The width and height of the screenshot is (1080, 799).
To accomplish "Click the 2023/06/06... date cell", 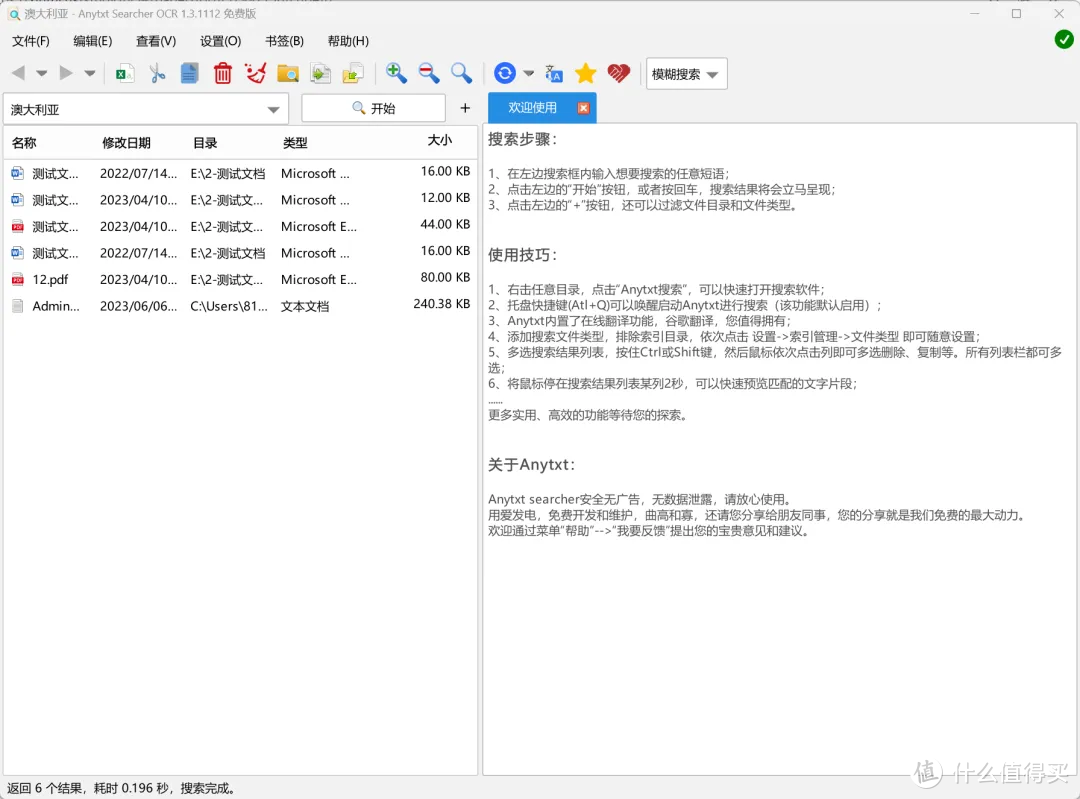I will 138,307.
